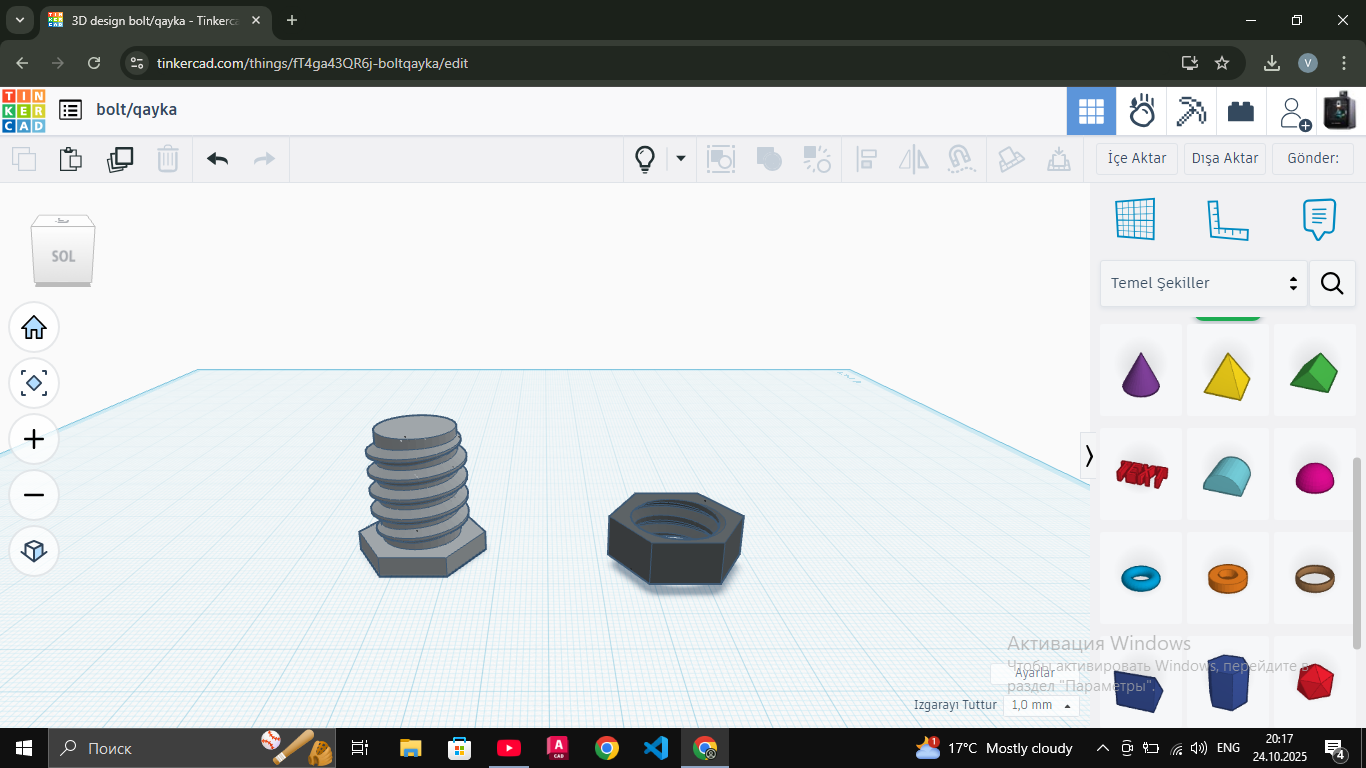Click the Align tool icon
Image resolution: width=1366 pixels, height=768 pixels.
click(x=867, y=159)
